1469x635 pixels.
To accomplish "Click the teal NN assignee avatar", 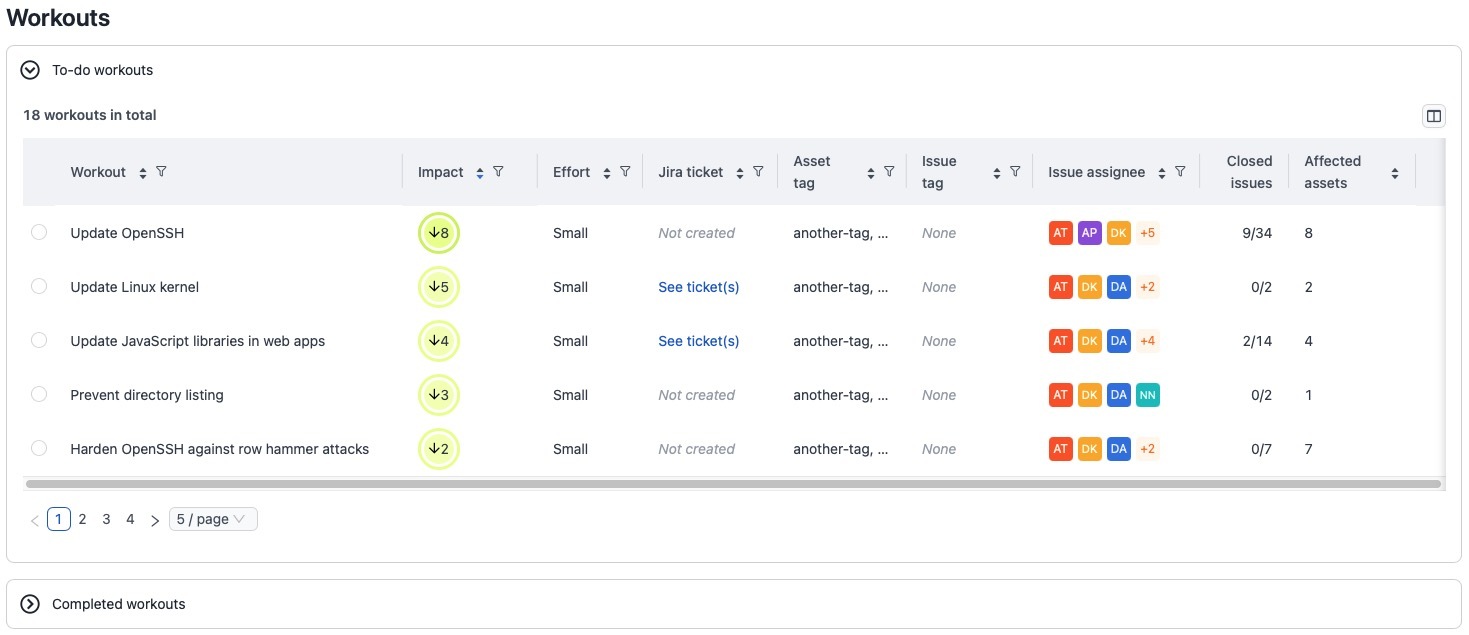I will tap(1148, 395).
